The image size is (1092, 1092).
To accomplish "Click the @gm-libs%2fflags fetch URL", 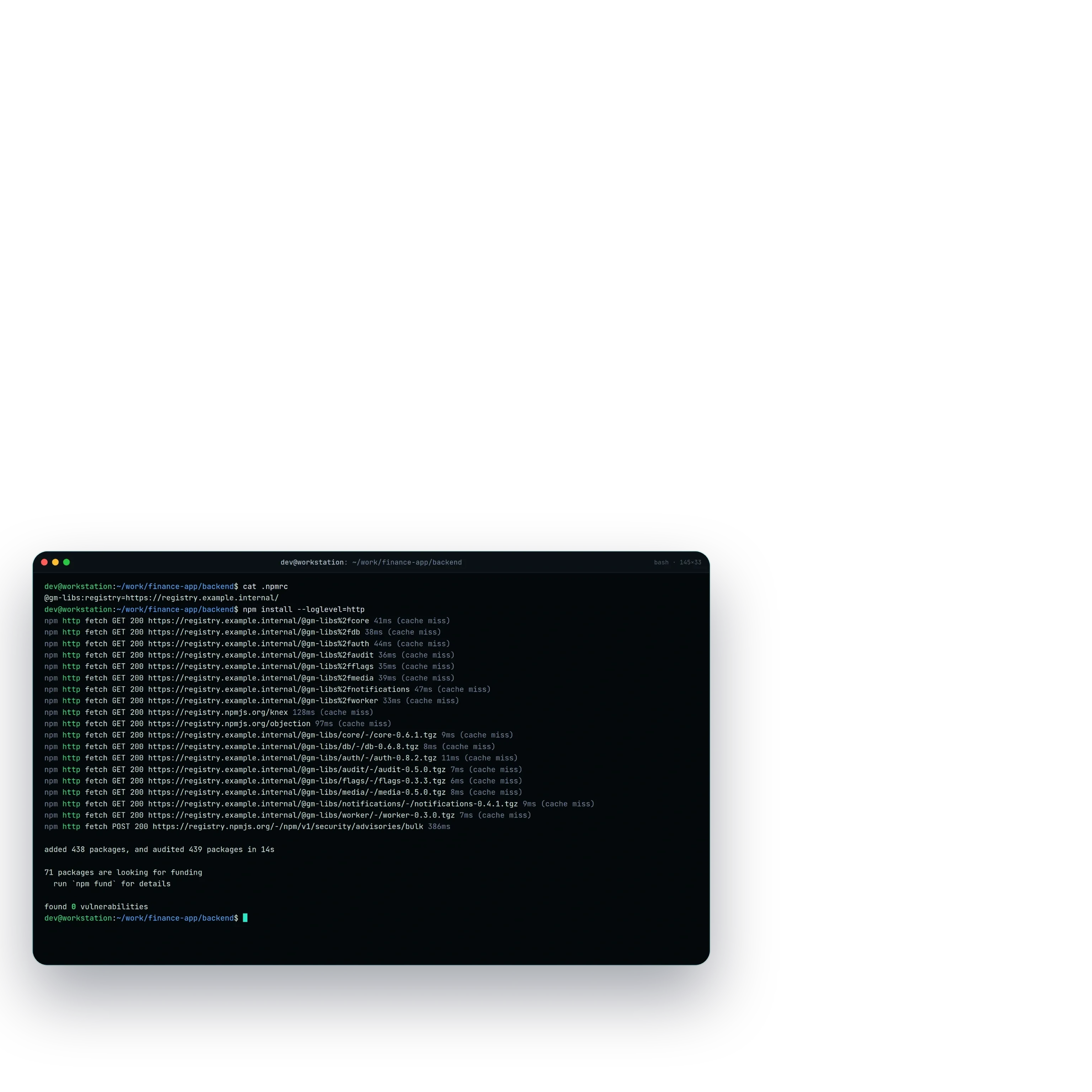I will click(261, 667).
